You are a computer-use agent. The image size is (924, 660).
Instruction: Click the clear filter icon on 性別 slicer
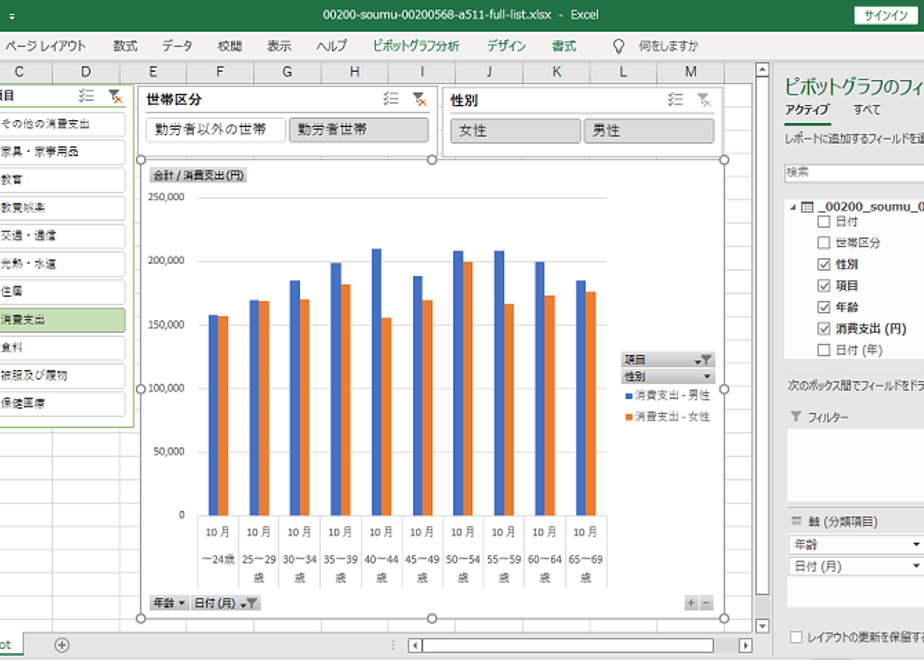pyautogui.click(x=704, y=100)
